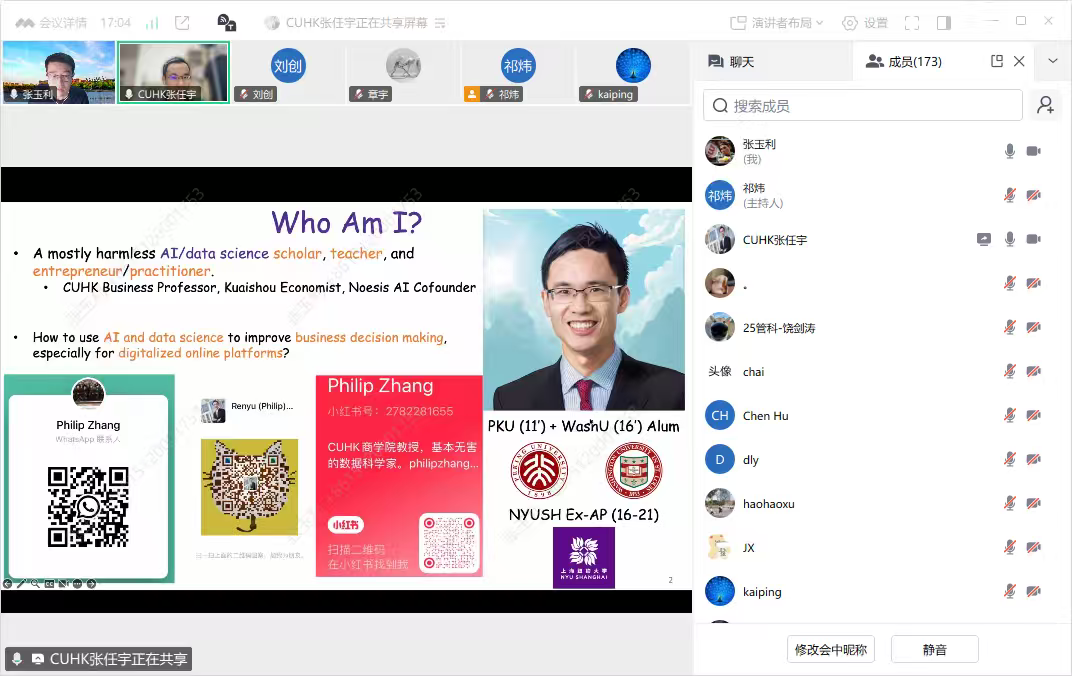Viewport: 1072px width, 676px height.
Task: Click the 修改会中昵称 button
Action: click(832, 649)
